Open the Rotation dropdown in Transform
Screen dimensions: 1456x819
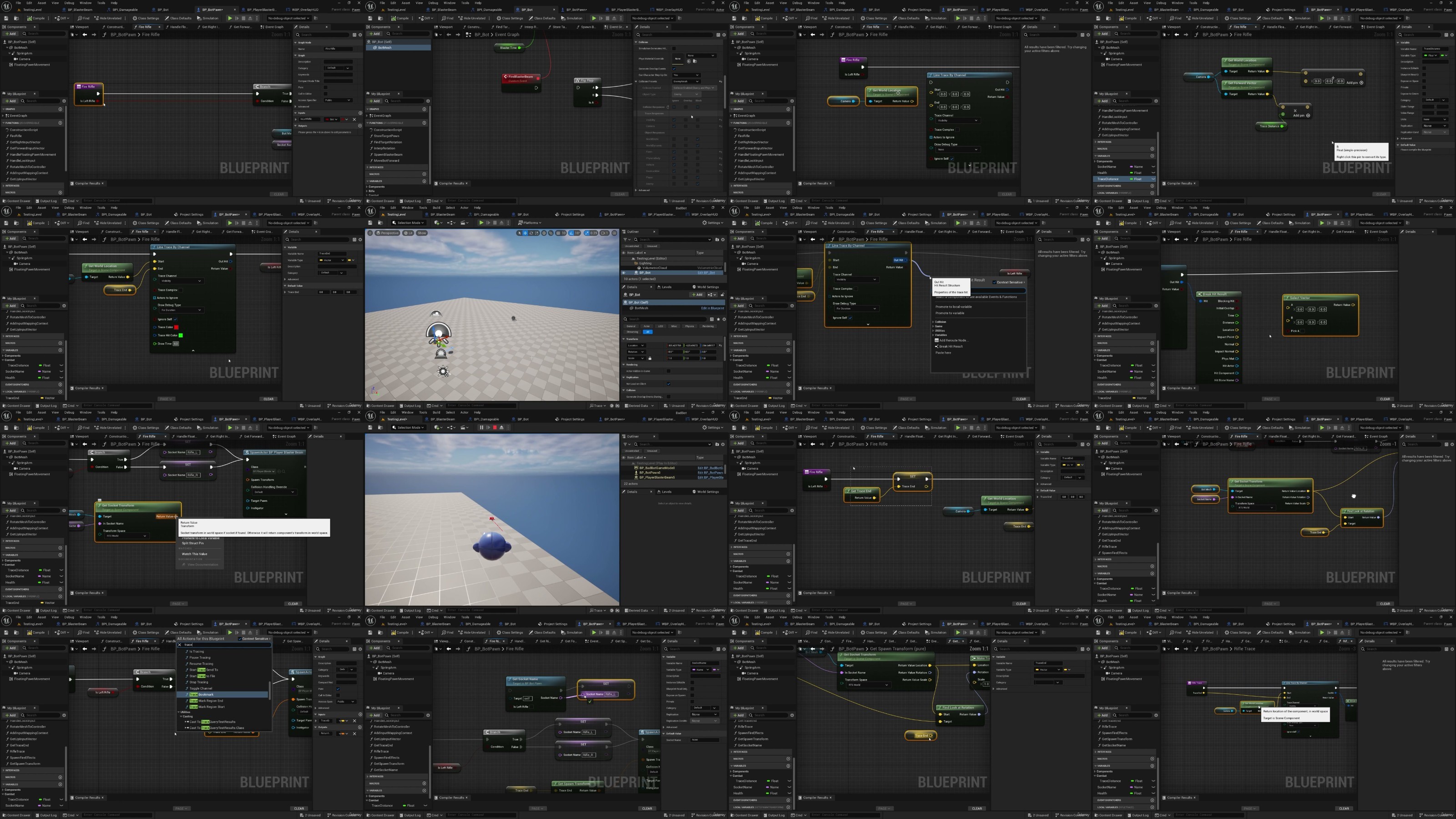click(637, 352)
